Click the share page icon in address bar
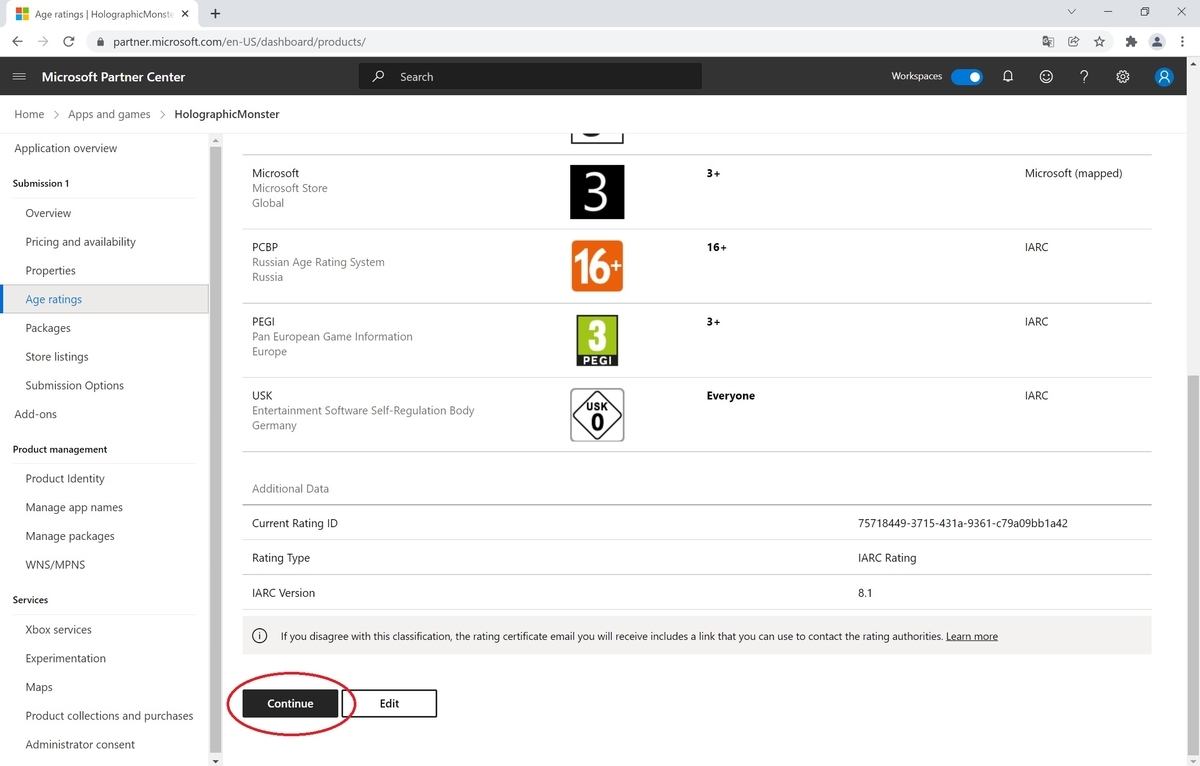Screen dimensions: 1200x766 (1074, 41)
